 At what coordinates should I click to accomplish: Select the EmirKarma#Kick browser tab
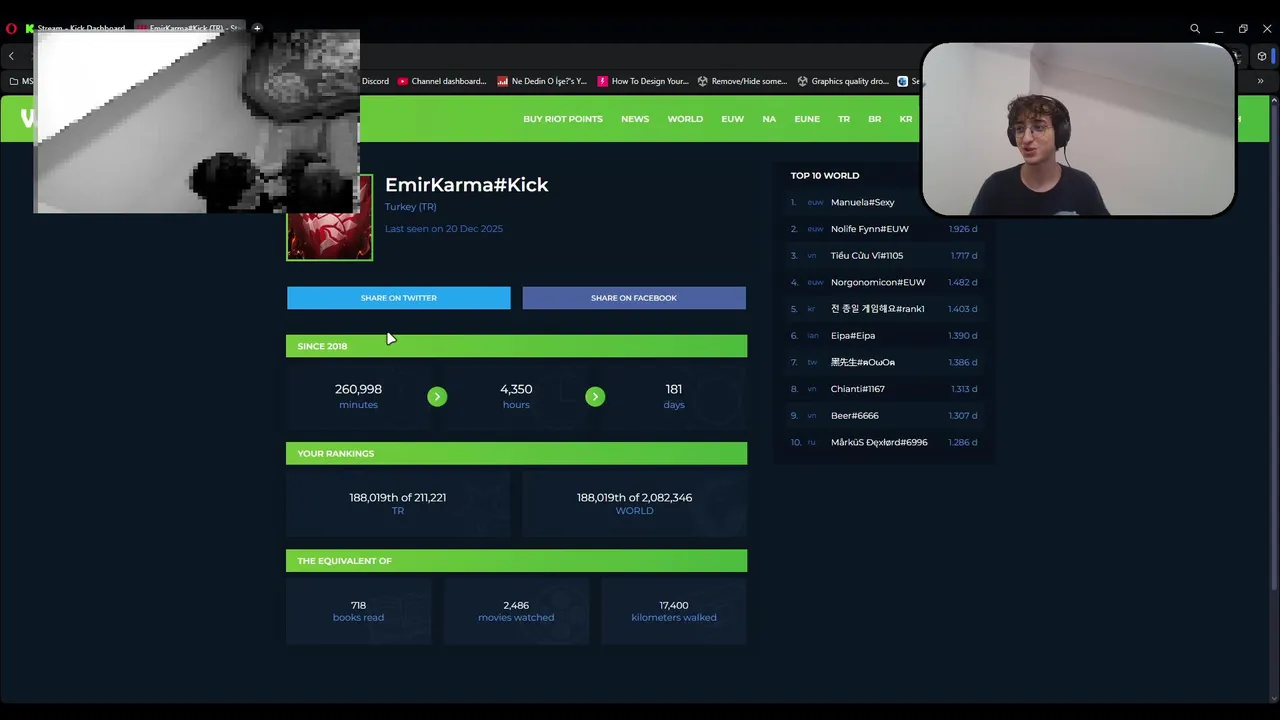[190, 28]
